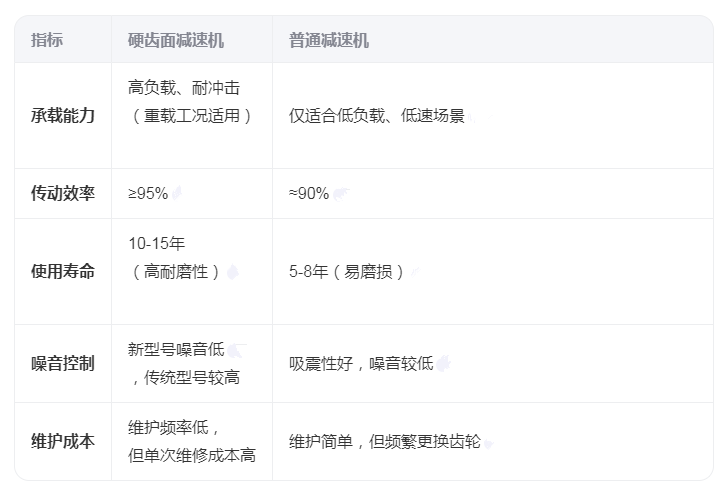Viewport: 725px width, 489px height.
Task: Select the 维护成本 row label
Action: pos(63,442)
